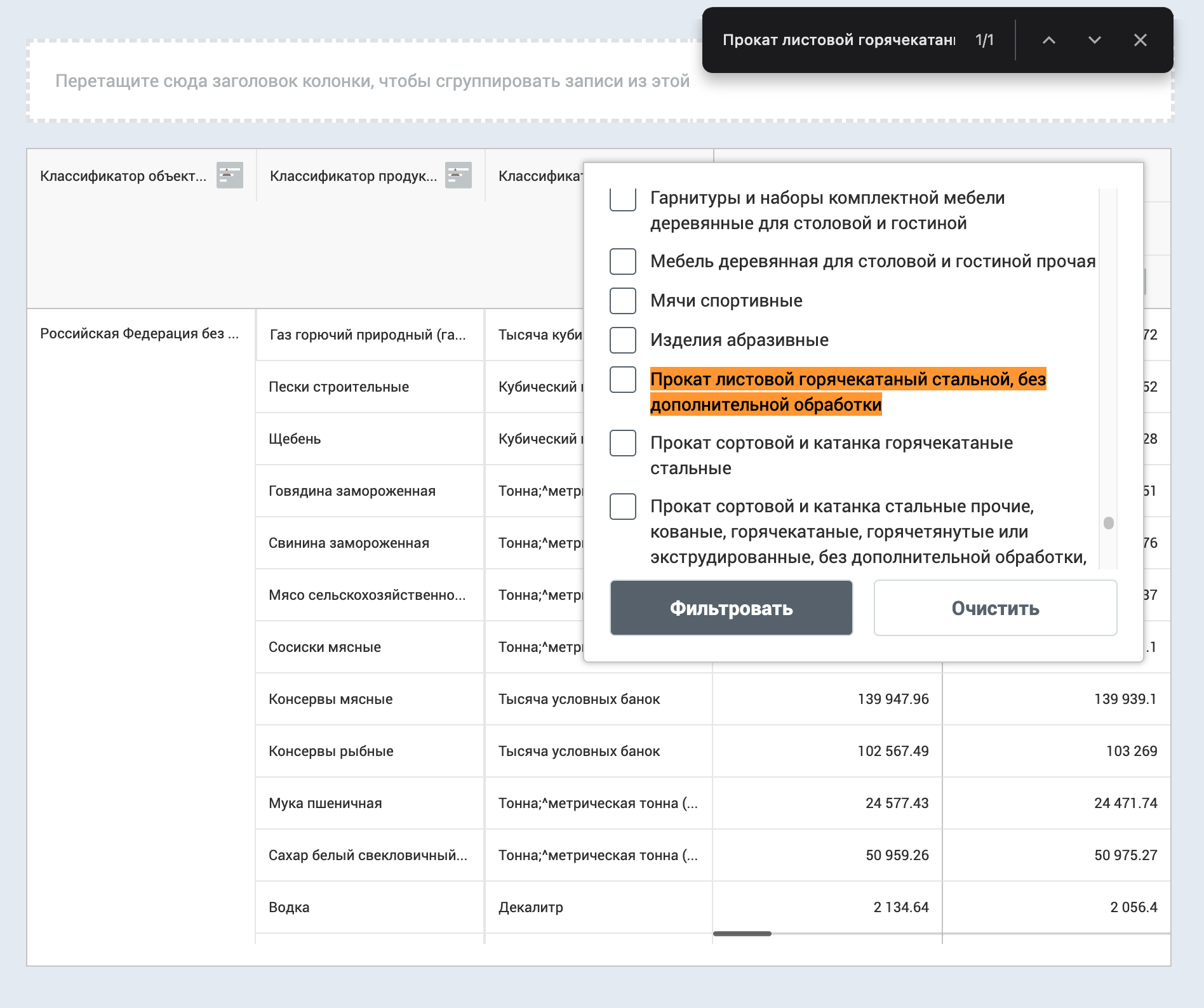This screenshot has width=1204, height=1008.
Task: Click the Классификатор объект column header
Action: coord(123,176)
